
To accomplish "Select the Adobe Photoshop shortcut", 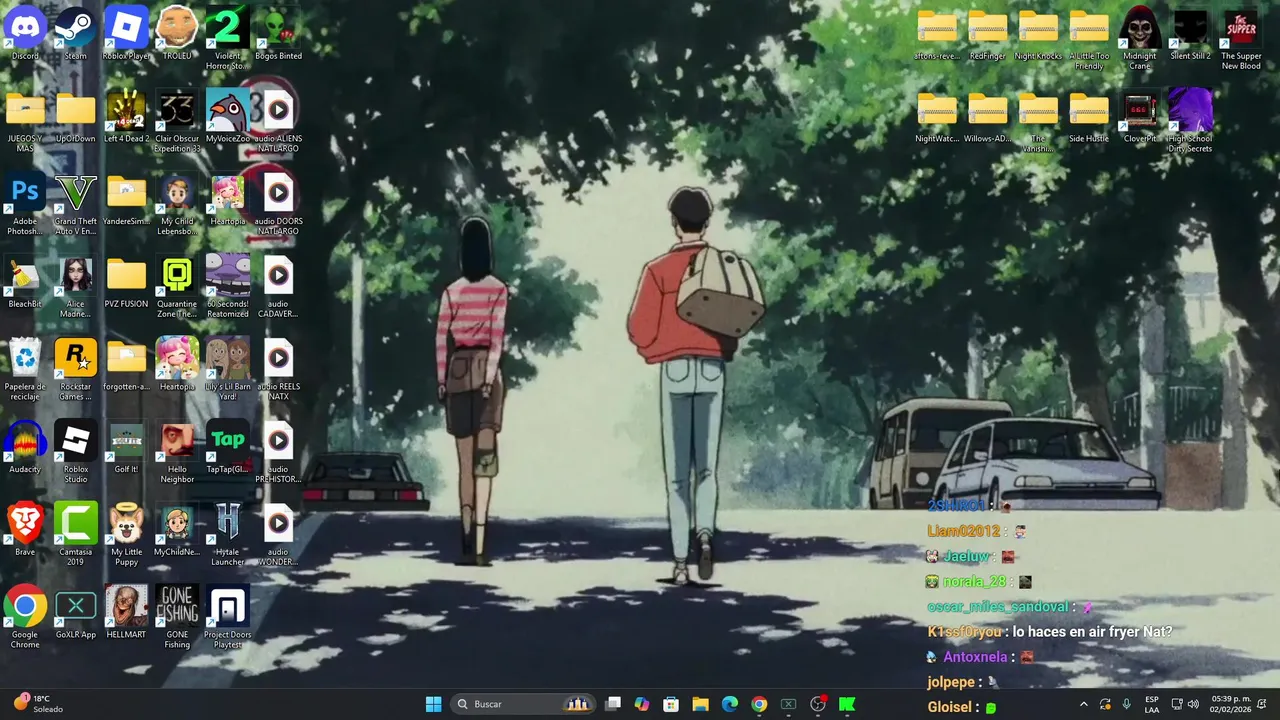I will 25,205.
